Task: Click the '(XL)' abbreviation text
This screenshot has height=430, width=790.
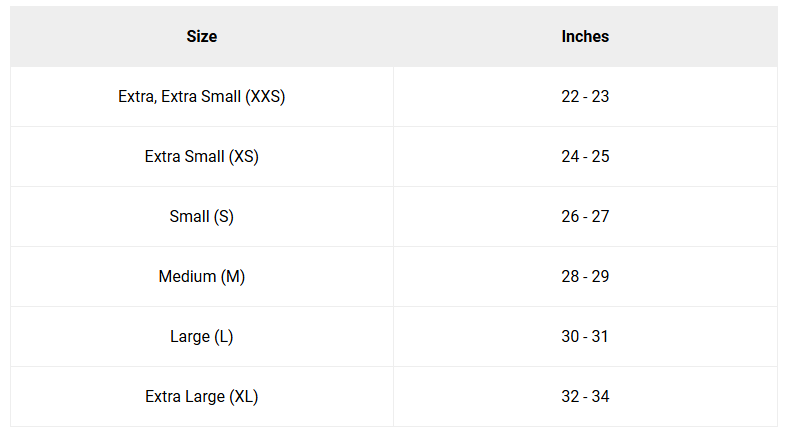Action: [244, 397]
